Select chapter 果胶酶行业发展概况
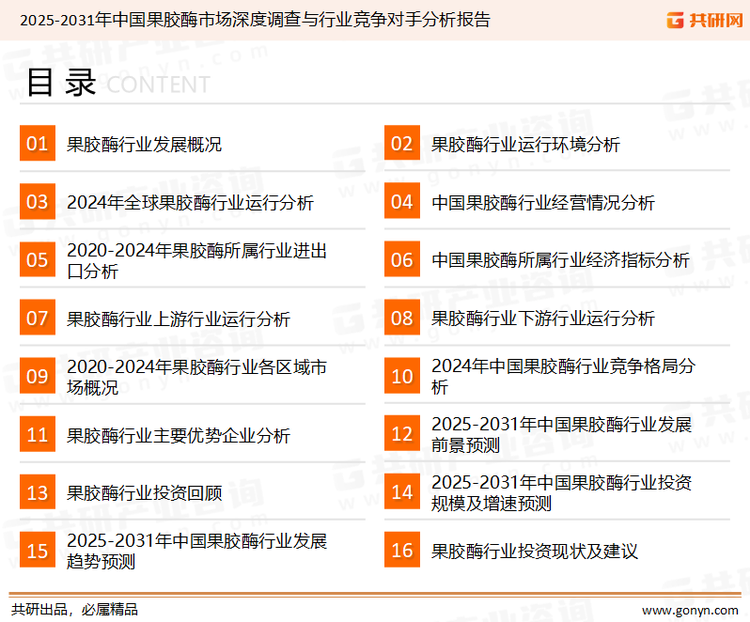750x622 pixels. [x=144, y=144]
